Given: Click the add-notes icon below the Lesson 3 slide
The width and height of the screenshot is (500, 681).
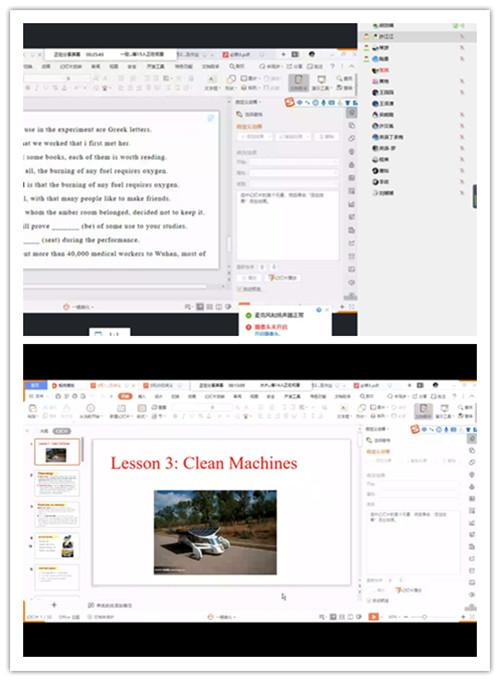Looking at the screenshot, I should point(109,605).
